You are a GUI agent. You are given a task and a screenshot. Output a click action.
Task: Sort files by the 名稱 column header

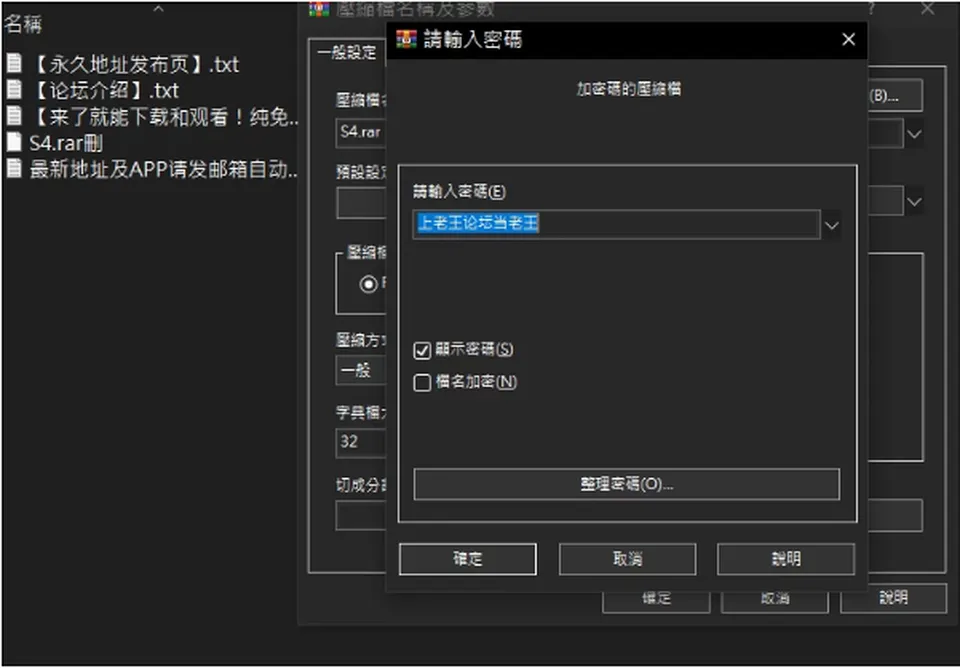coord(23,24)
